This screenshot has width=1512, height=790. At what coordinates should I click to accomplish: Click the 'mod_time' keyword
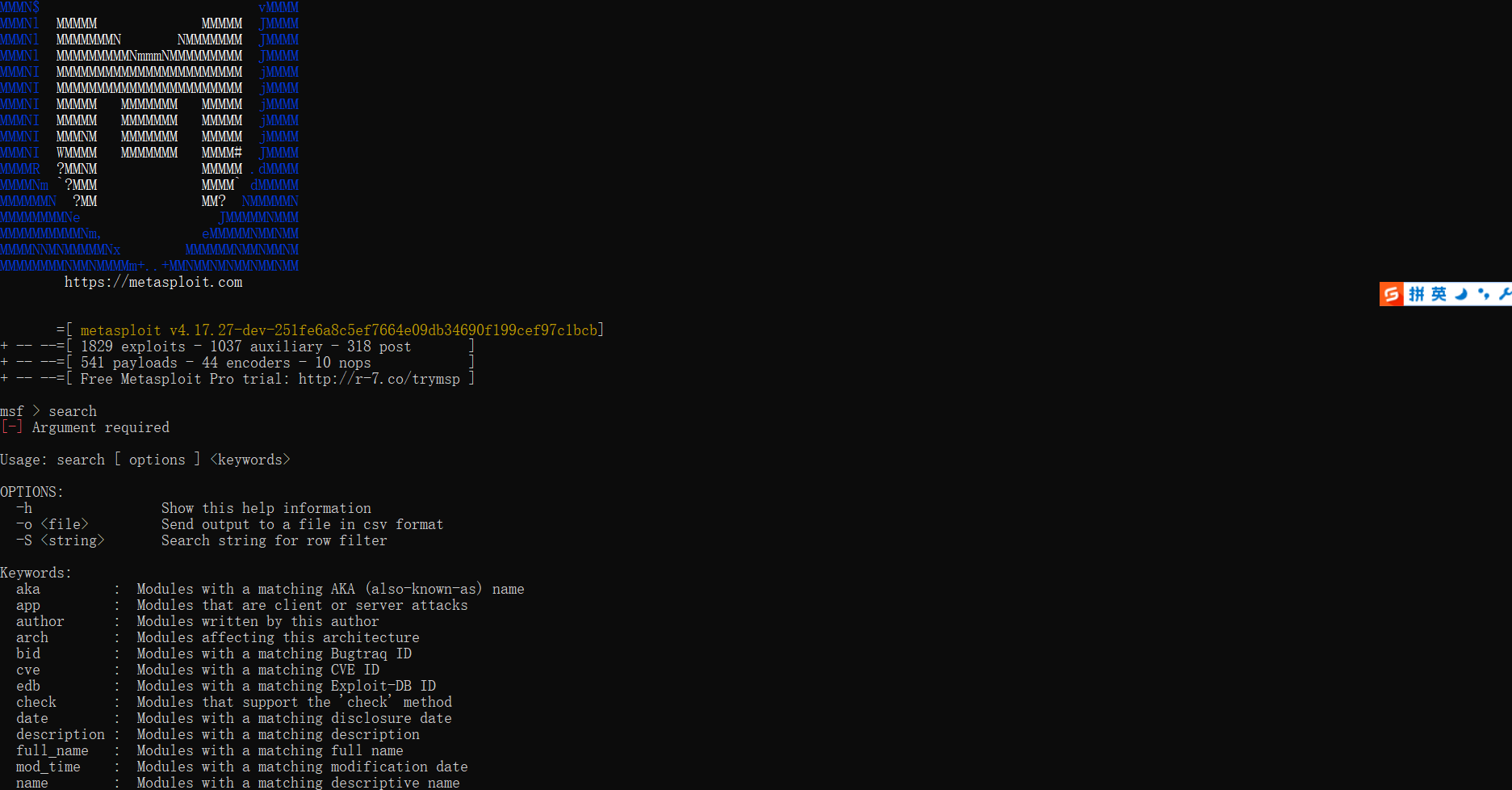pos(48,767)
